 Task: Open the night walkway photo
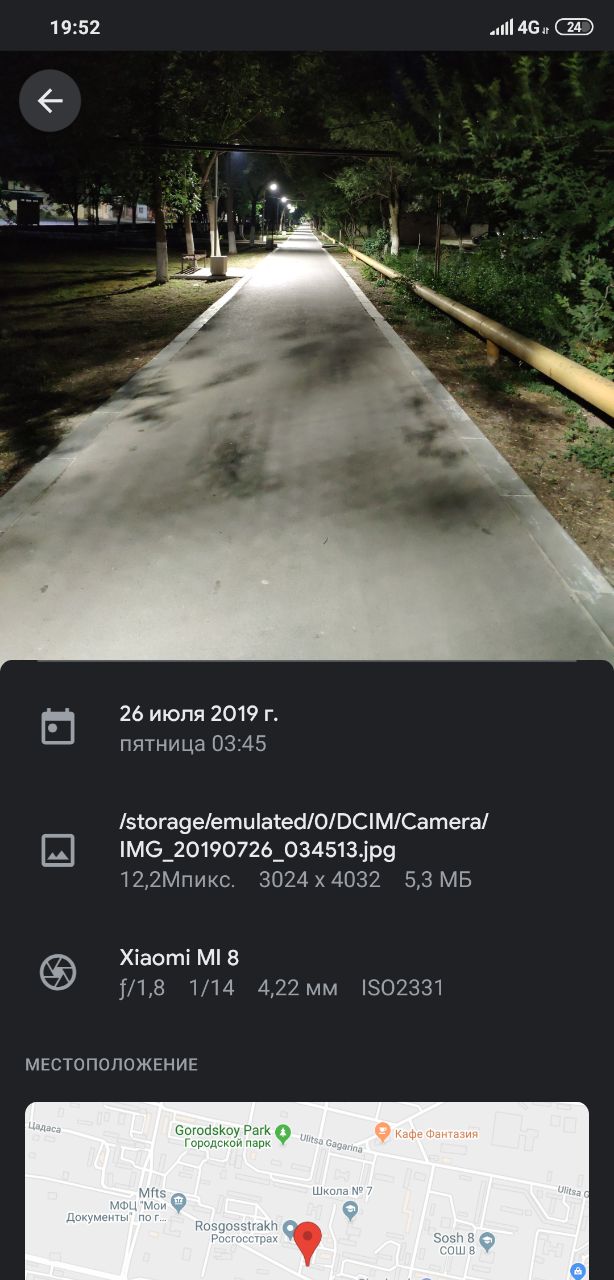pos(307,355)
